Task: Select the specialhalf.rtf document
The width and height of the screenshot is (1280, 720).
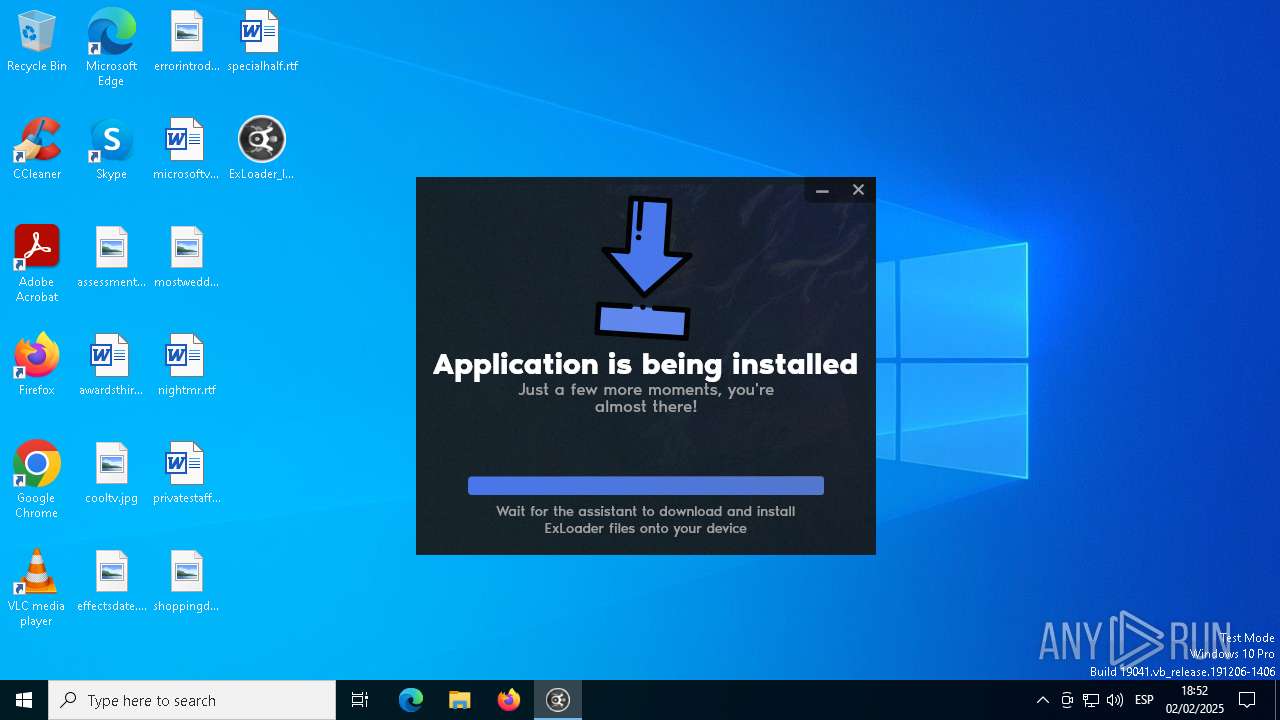Action: click(x=262, y=42)
